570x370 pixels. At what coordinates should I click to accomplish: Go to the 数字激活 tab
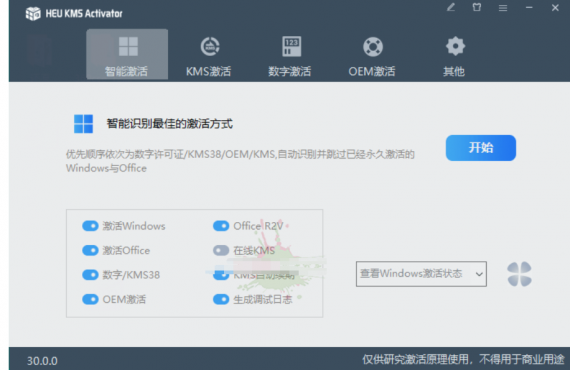click(290, 56)
